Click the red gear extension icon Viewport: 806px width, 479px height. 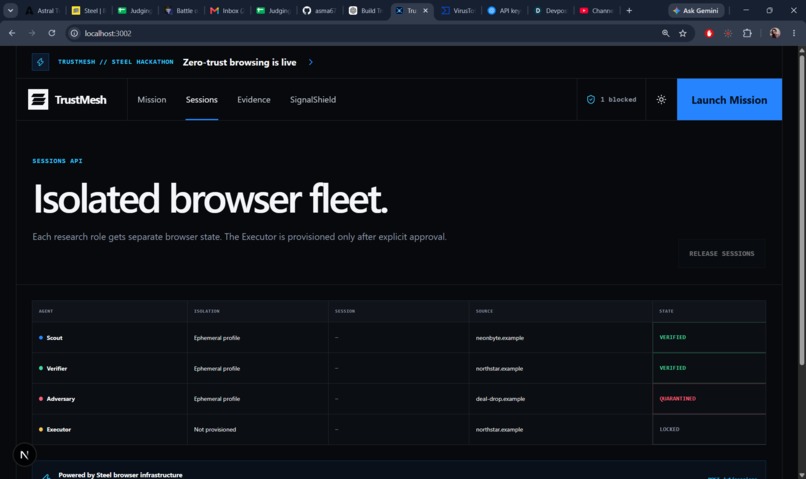728,33
